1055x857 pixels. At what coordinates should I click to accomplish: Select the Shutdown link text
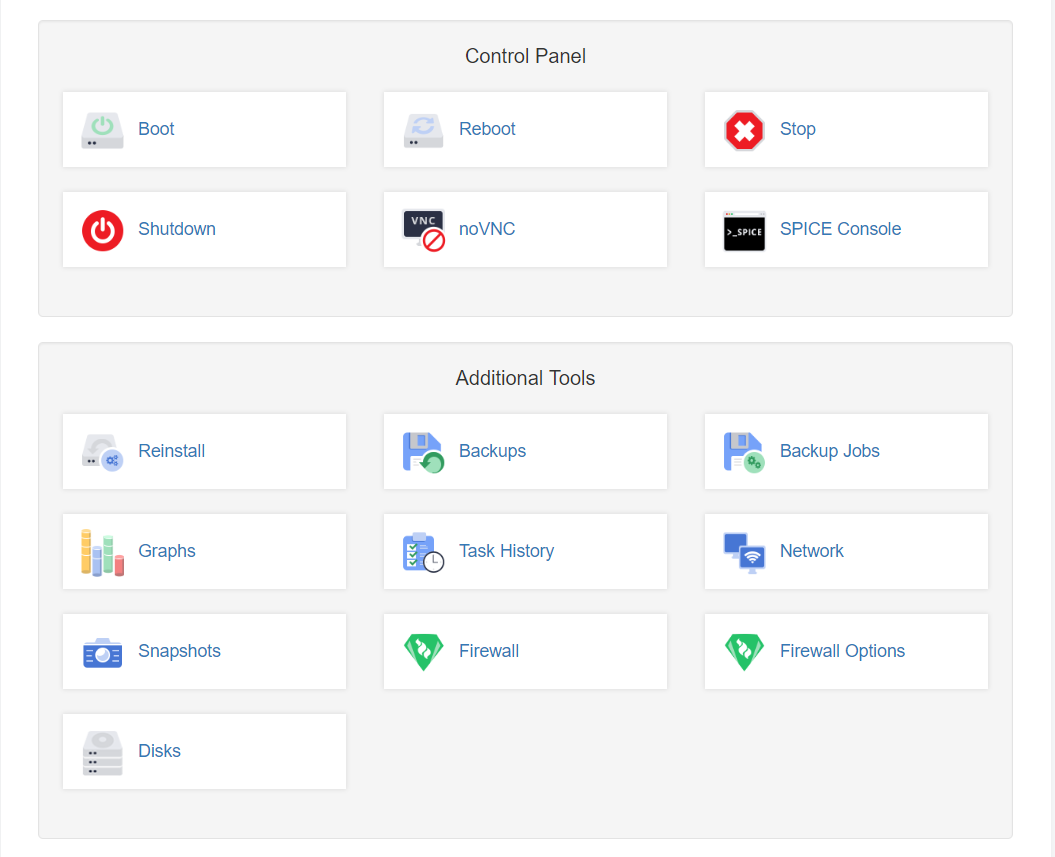[177, 229]
